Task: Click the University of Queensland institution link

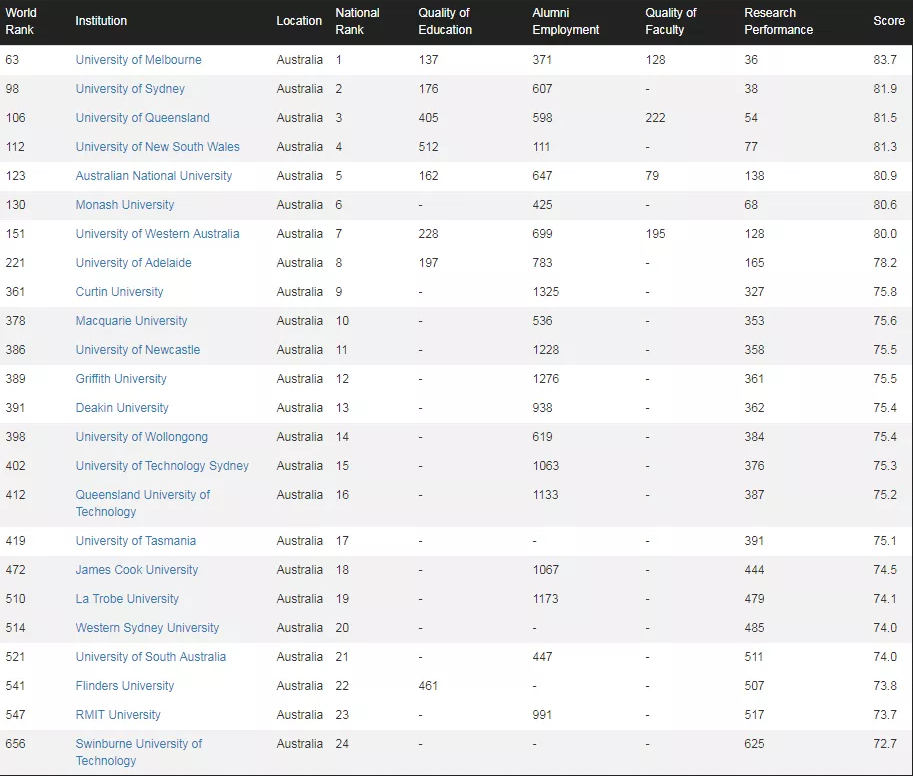Action: pyautogui.click(x=143, y=118)
